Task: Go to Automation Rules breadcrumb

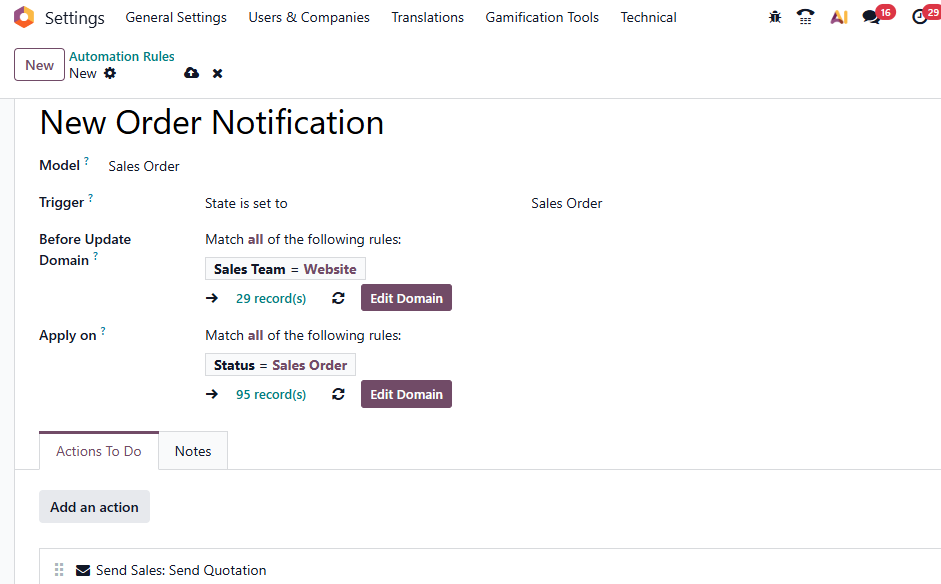Action: click(x=122, y=57)
